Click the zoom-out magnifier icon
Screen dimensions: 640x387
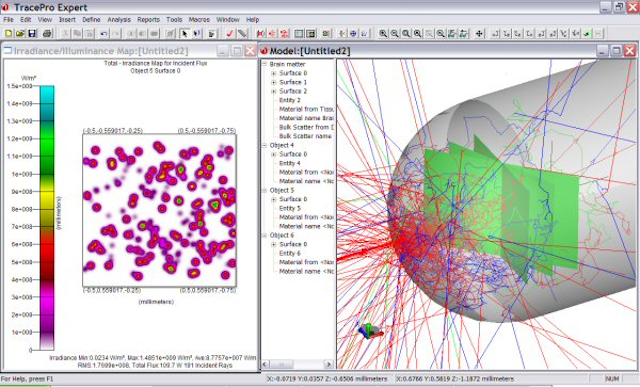(x=394, y=33)
